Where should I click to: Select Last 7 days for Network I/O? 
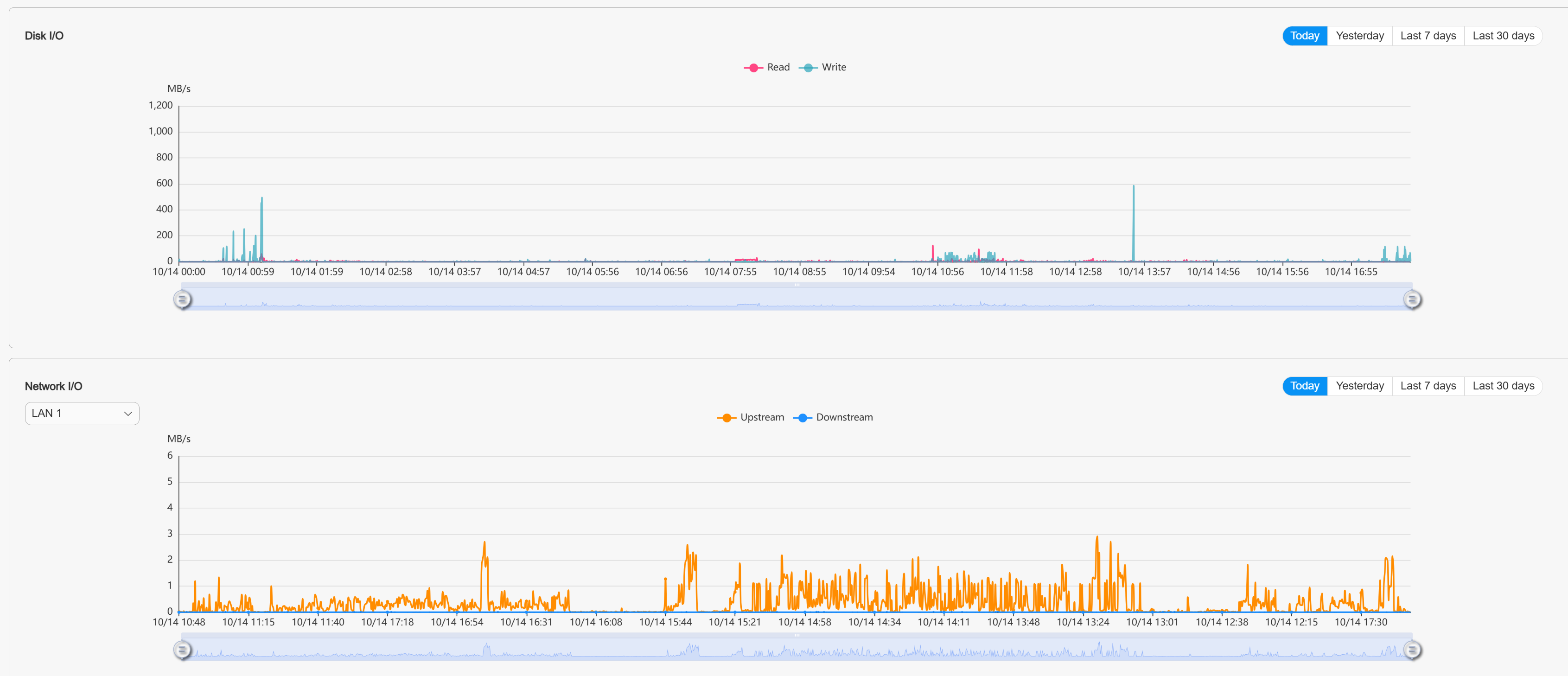1428,386
